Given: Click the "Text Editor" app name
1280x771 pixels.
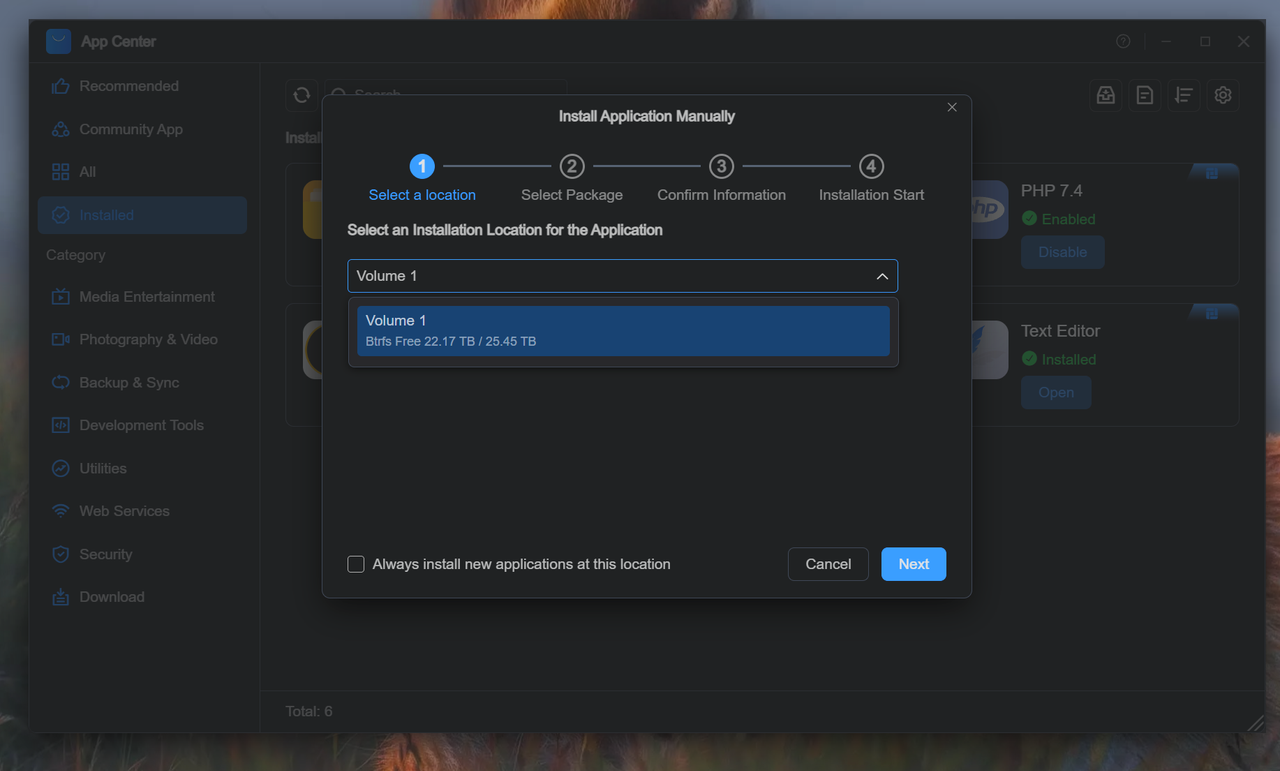Looking at the screenshot, I should [x=1060, y=331].
